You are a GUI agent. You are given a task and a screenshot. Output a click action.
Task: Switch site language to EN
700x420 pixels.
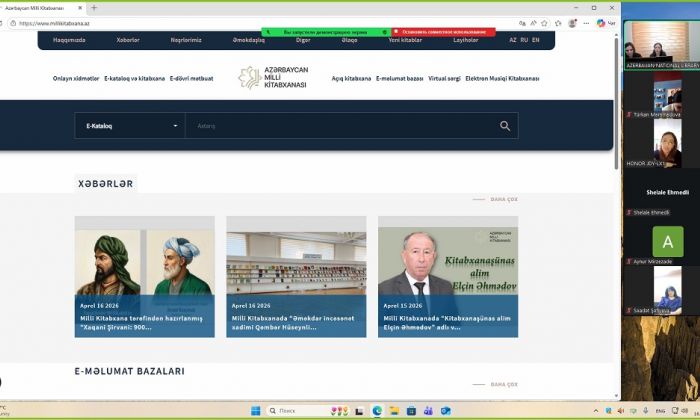click(x=536, y=40)
